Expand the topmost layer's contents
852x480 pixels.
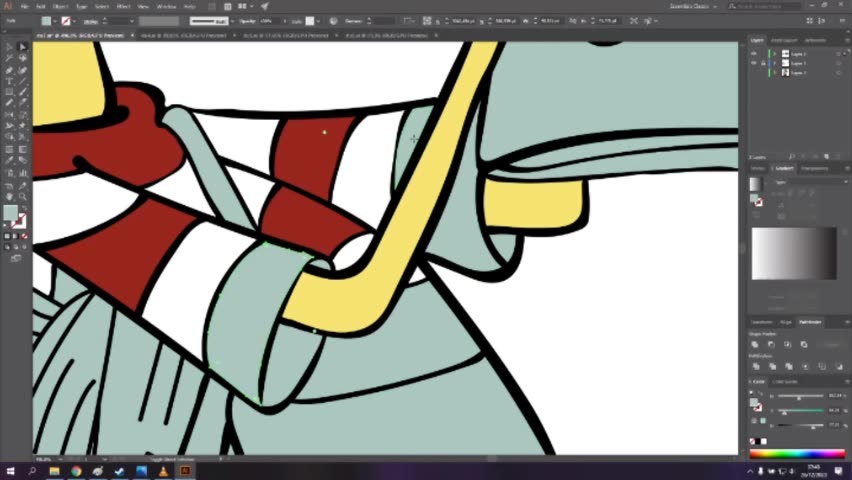click(x=775, y=54)
